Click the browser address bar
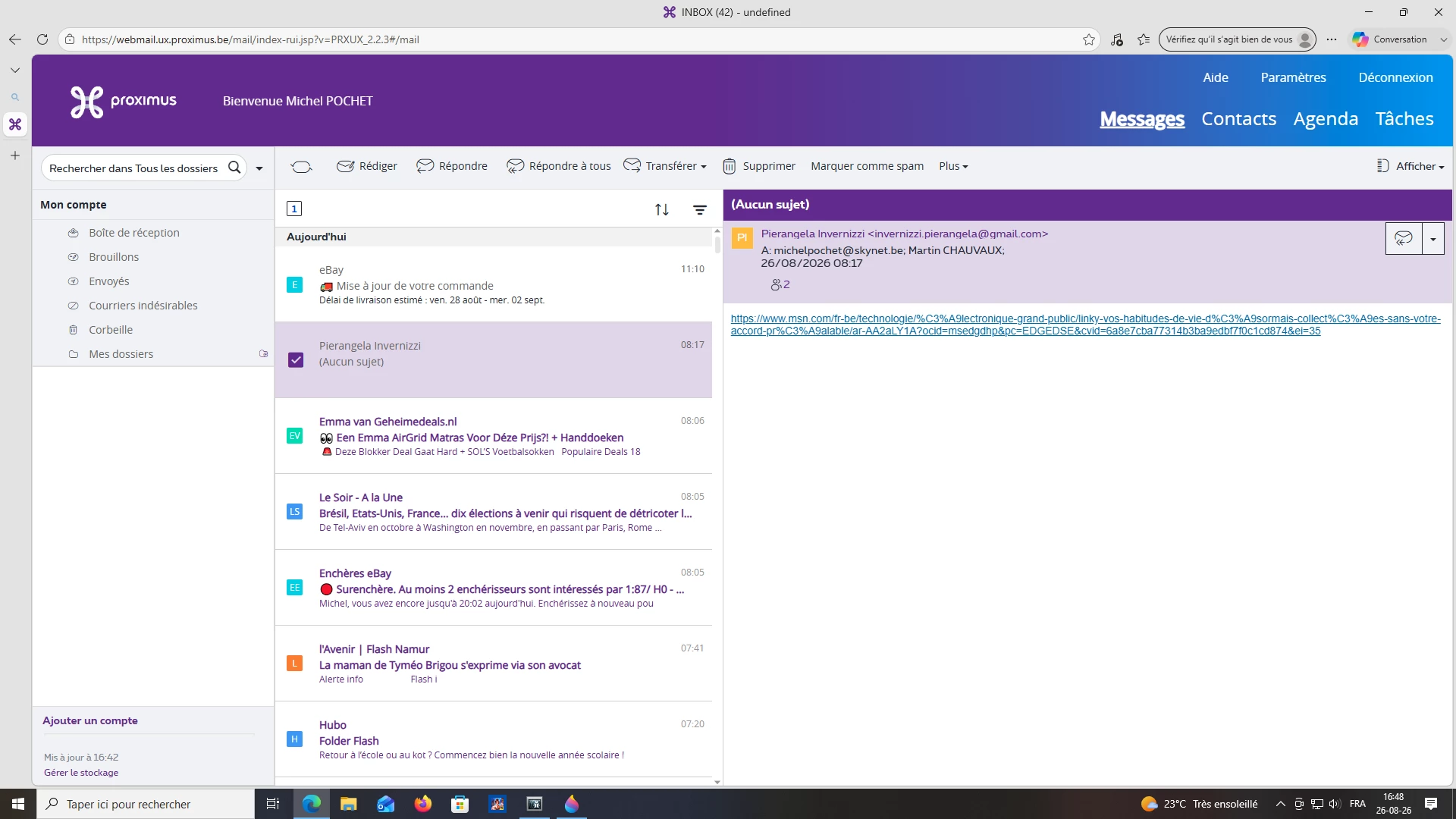The height and width of the screenshot is (819, 1456). 576,39
